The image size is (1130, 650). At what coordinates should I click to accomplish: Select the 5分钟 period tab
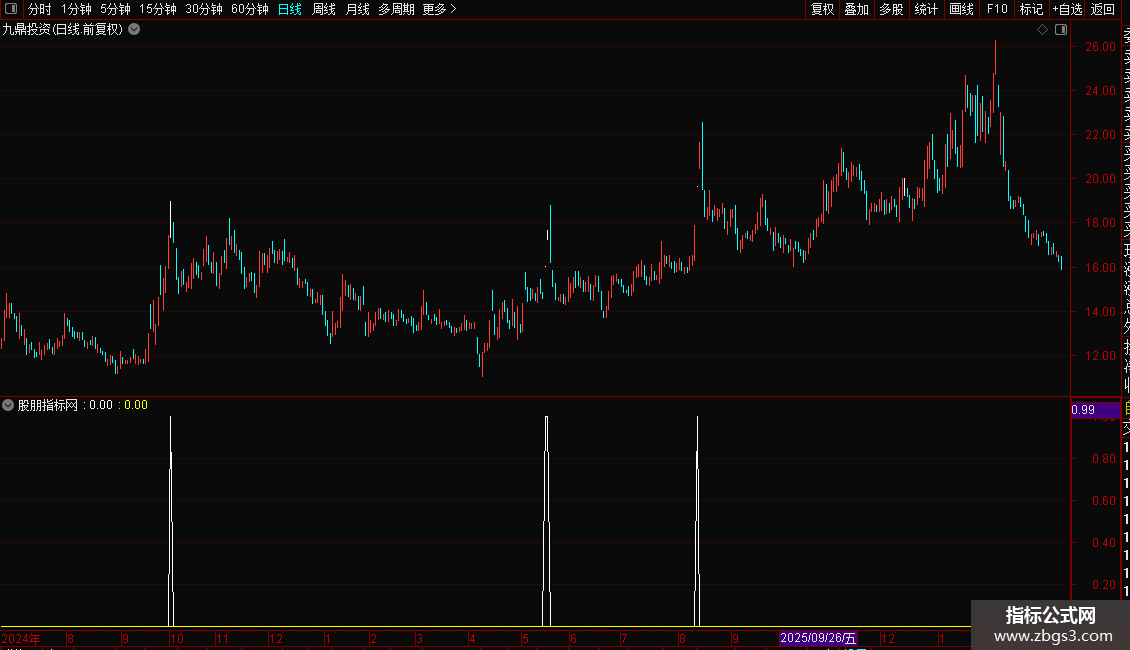tap(115, 9)
